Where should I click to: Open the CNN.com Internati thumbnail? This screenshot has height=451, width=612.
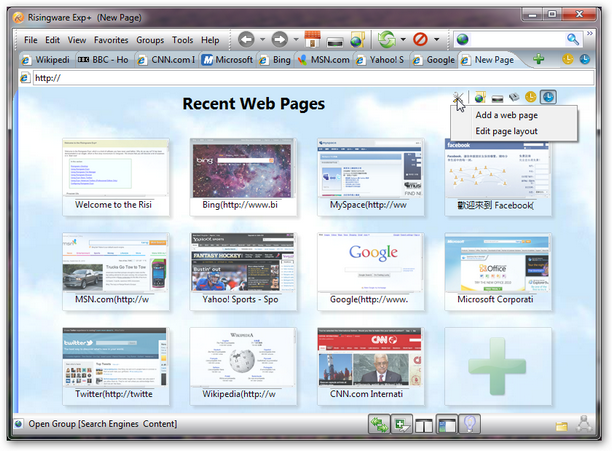coord(370,366)
